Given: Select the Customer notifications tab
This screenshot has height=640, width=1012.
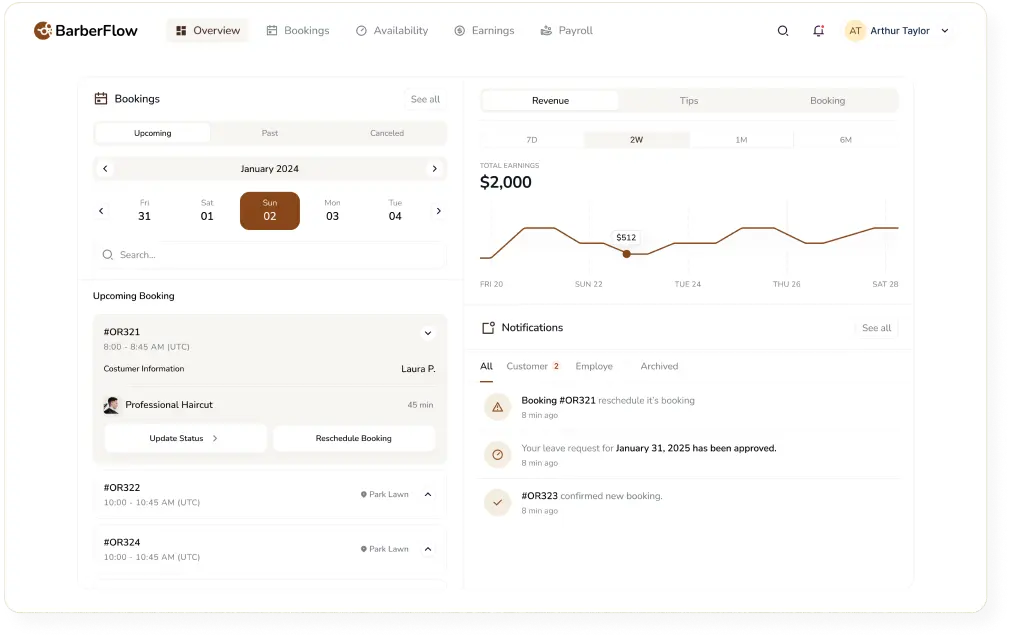Looking at the screenshot, I should (x=527, y=366).
